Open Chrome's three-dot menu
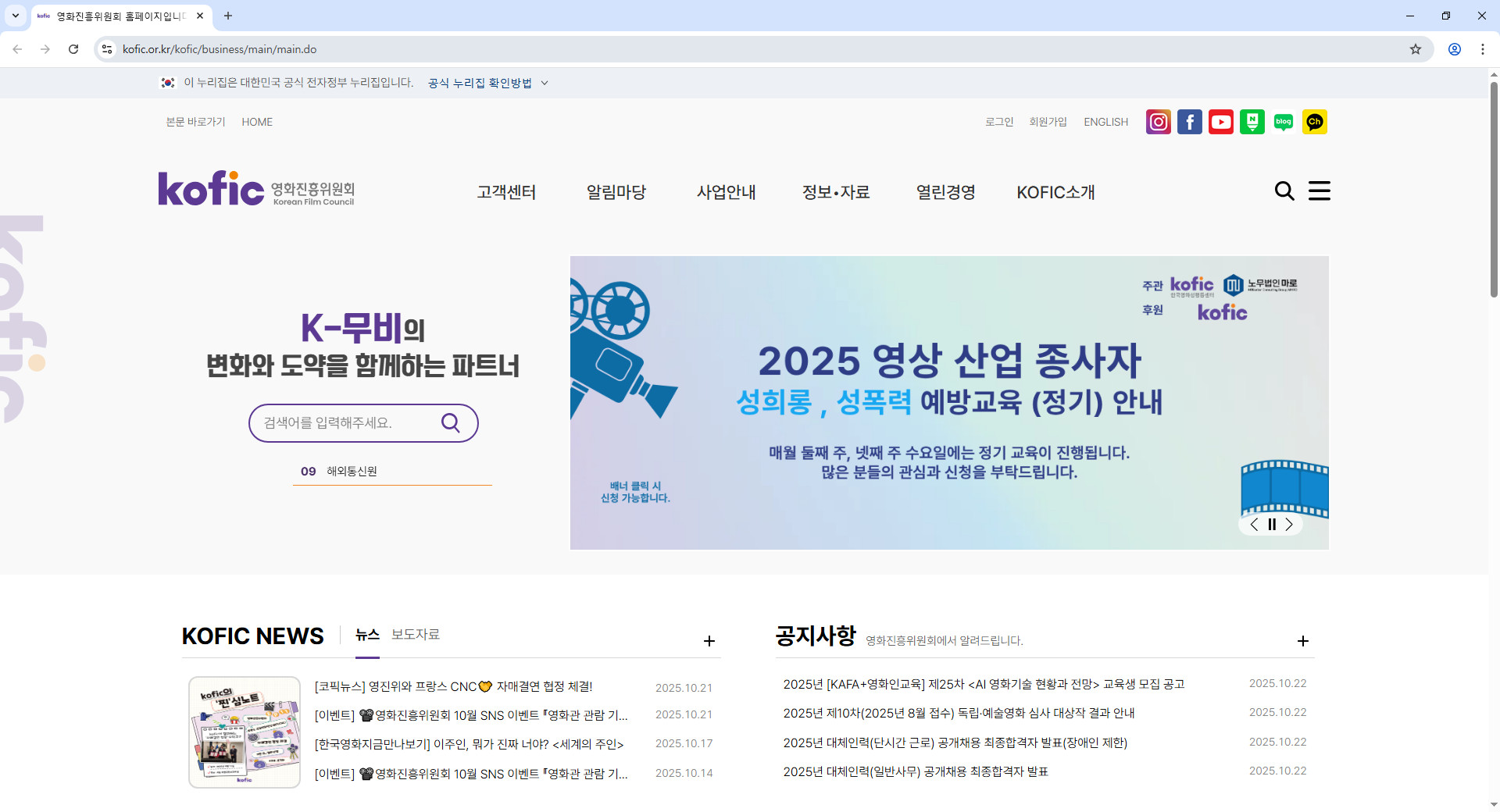 [1482, 49]
